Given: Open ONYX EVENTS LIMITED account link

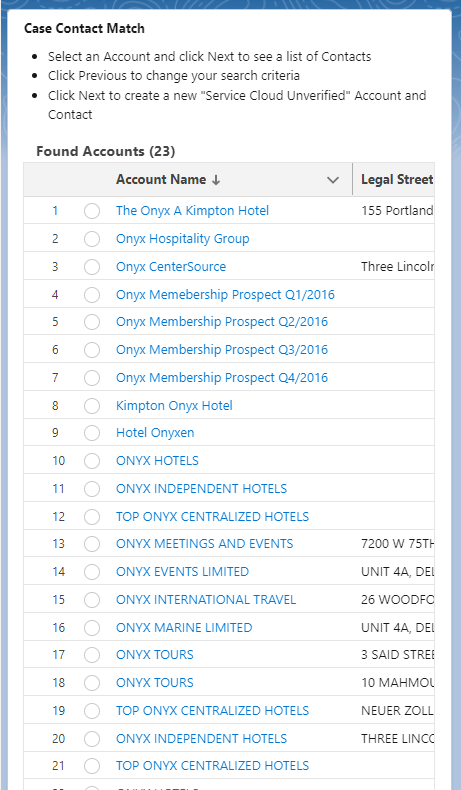Looking at the screenshot, I should [182, 572].
